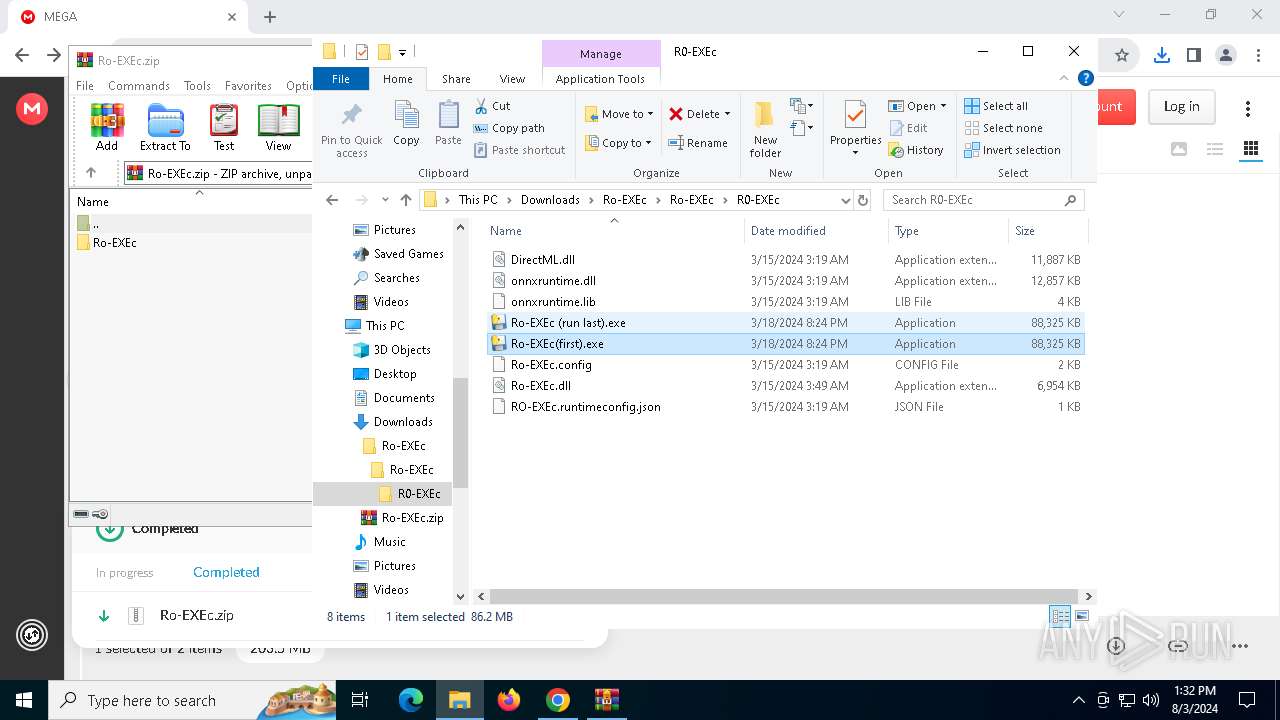Click the Copy ribbon button
Viewport: 1280px width, 720px height.
406,124
